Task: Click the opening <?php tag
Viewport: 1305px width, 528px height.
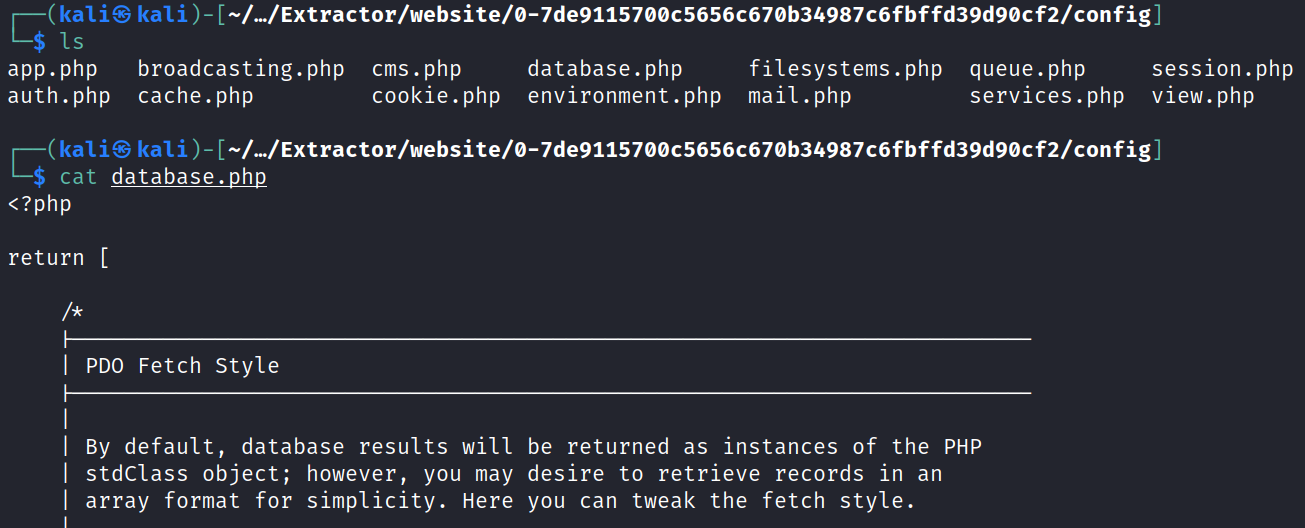Action: pos(40,204)
